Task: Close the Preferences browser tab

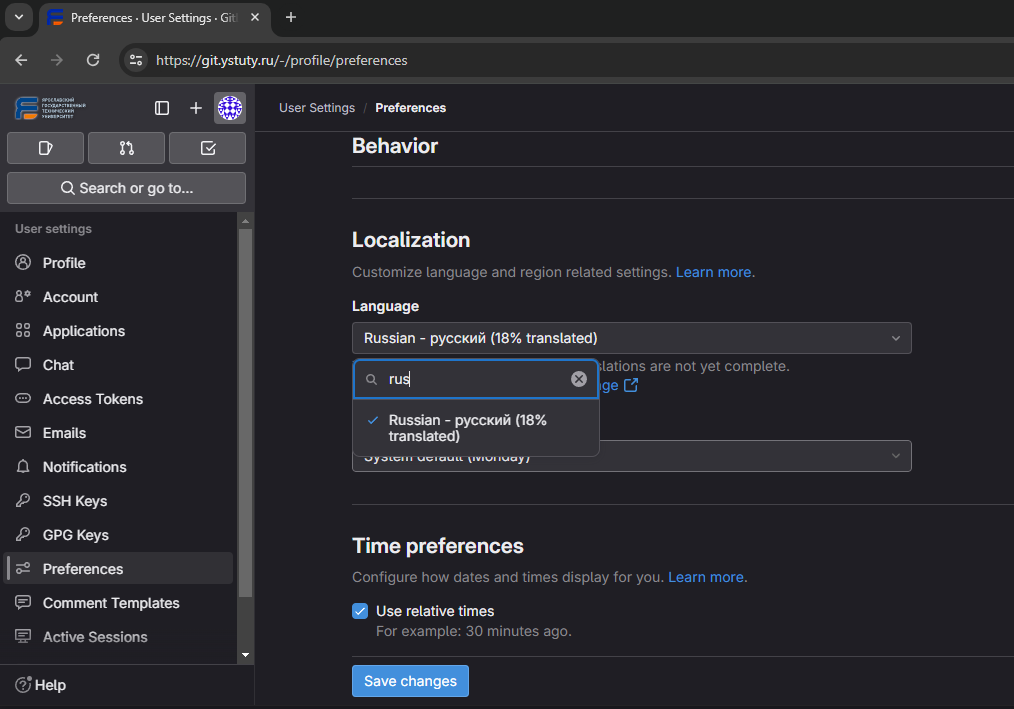Action: click(x=255, y=17)
